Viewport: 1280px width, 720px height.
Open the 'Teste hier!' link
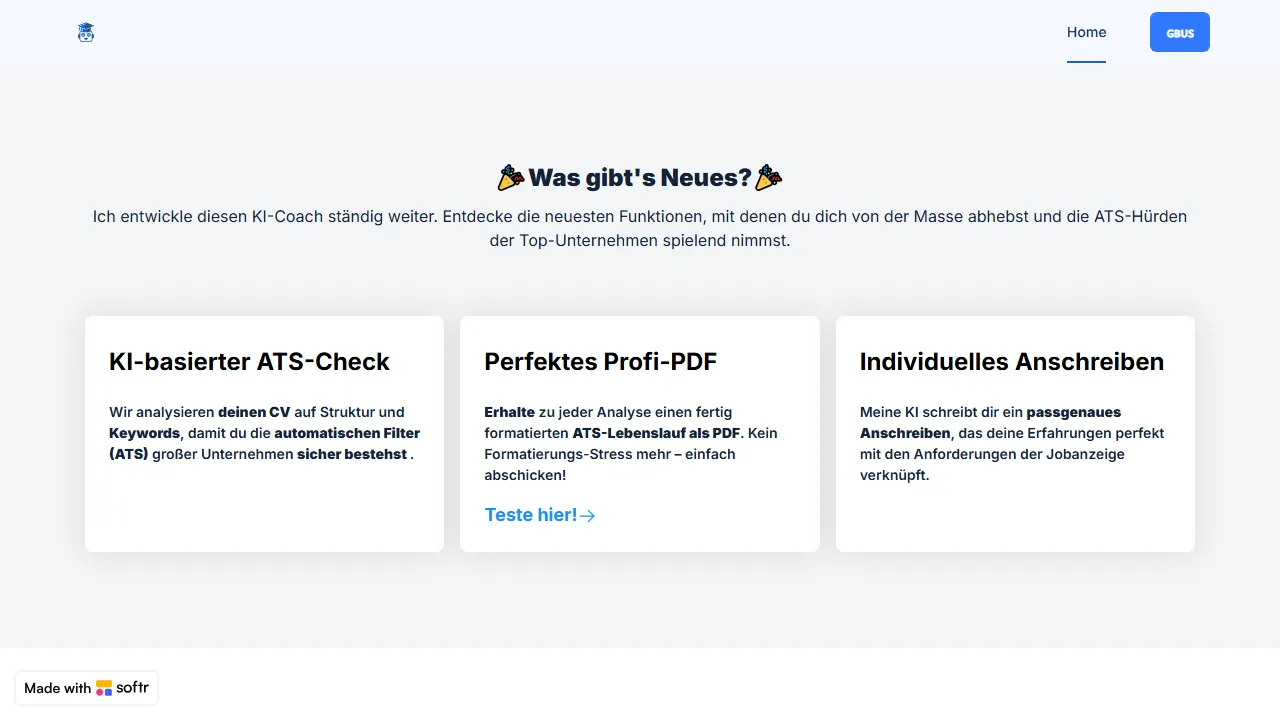point(531,515)
